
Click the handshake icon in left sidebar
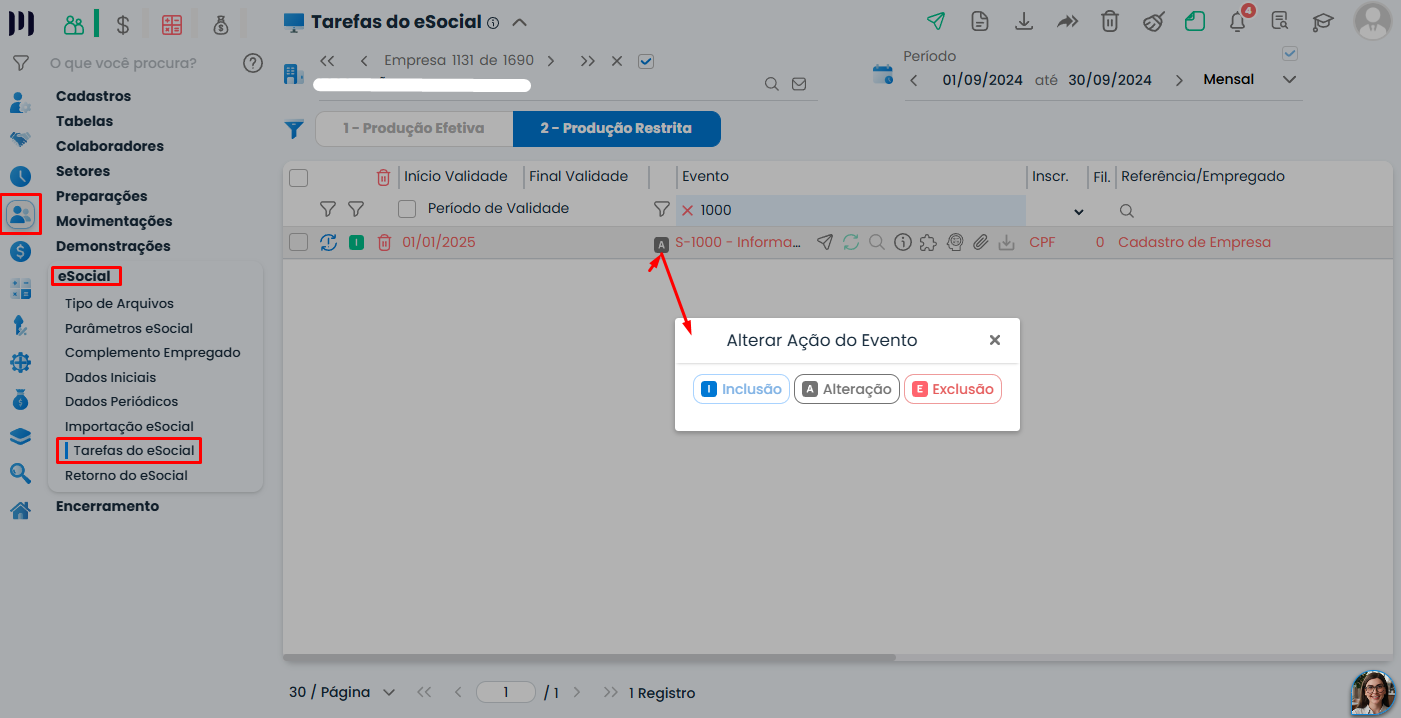coord(20,139)
